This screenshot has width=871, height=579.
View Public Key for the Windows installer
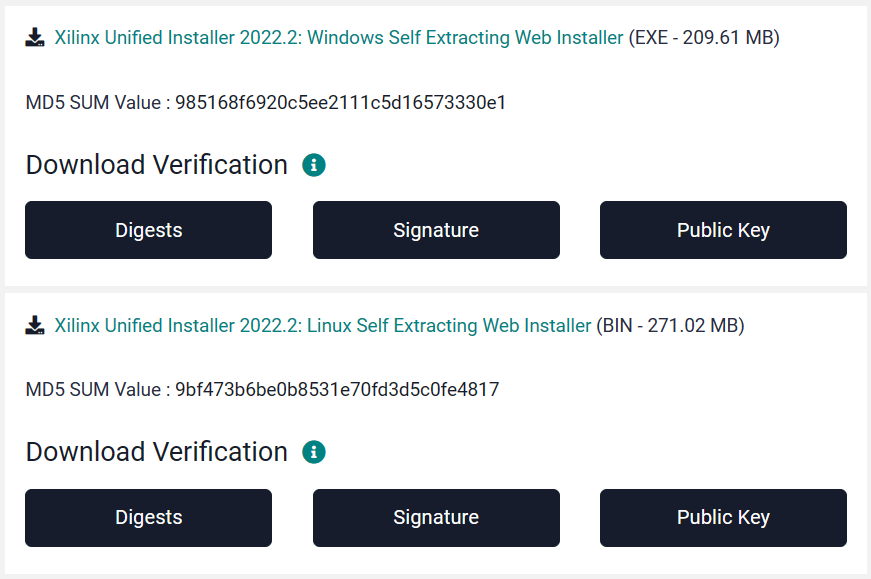coord(723,230)
